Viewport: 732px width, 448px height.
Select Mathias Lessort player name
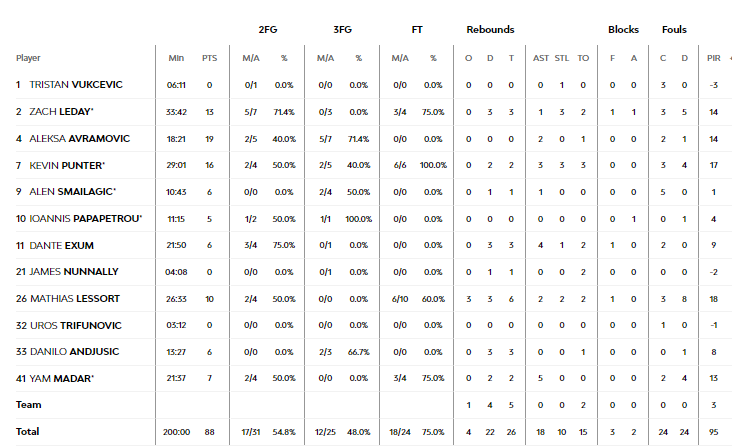coord(75,299)
